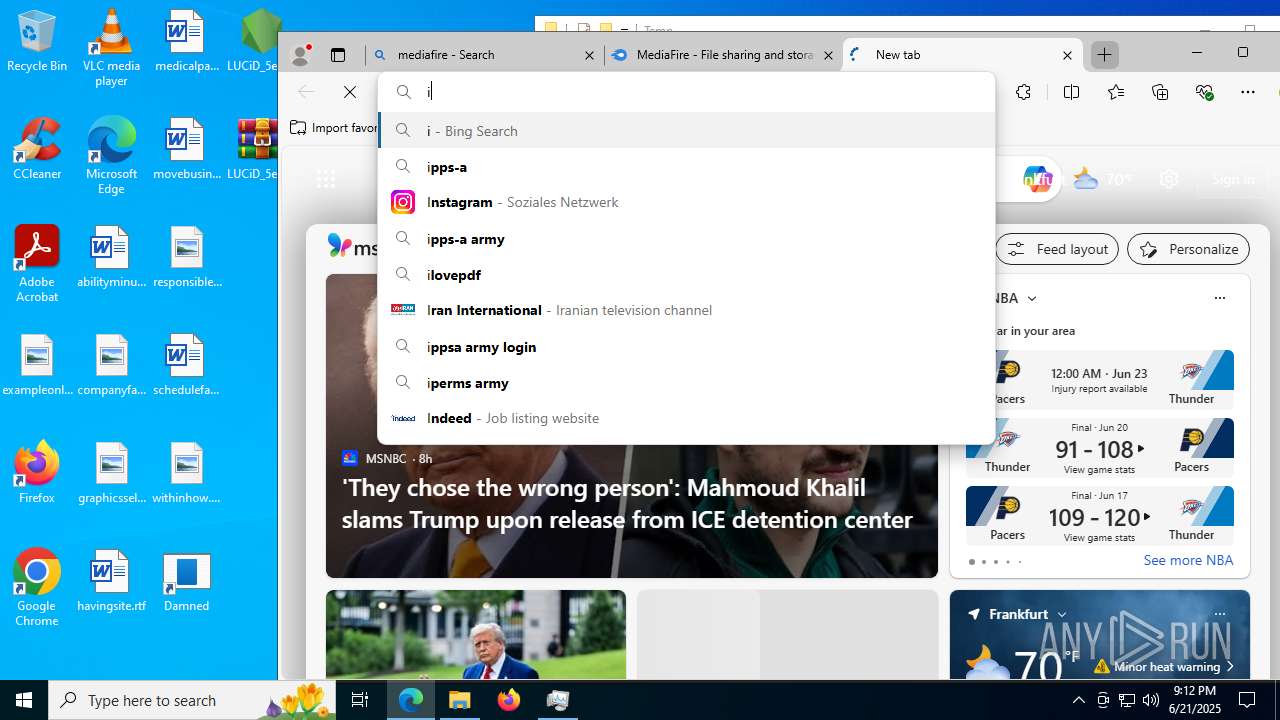The image size is (1280, 720).
Task: Open the Personalize button
Action: coord(1188,249)
